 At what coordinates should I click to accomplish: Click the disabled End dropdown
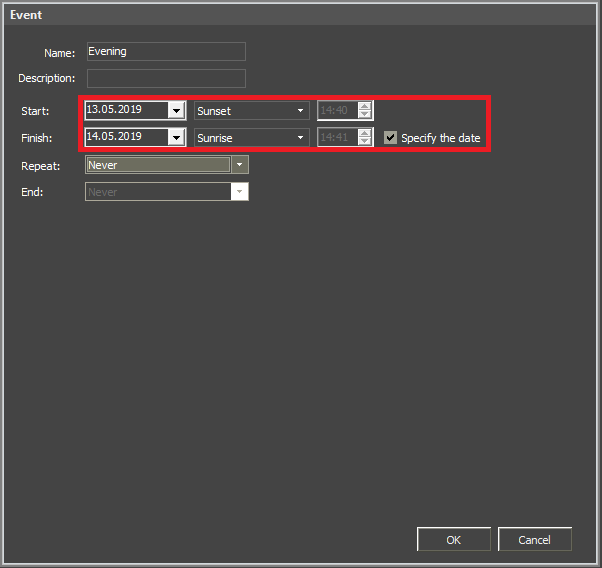(166, 192)
